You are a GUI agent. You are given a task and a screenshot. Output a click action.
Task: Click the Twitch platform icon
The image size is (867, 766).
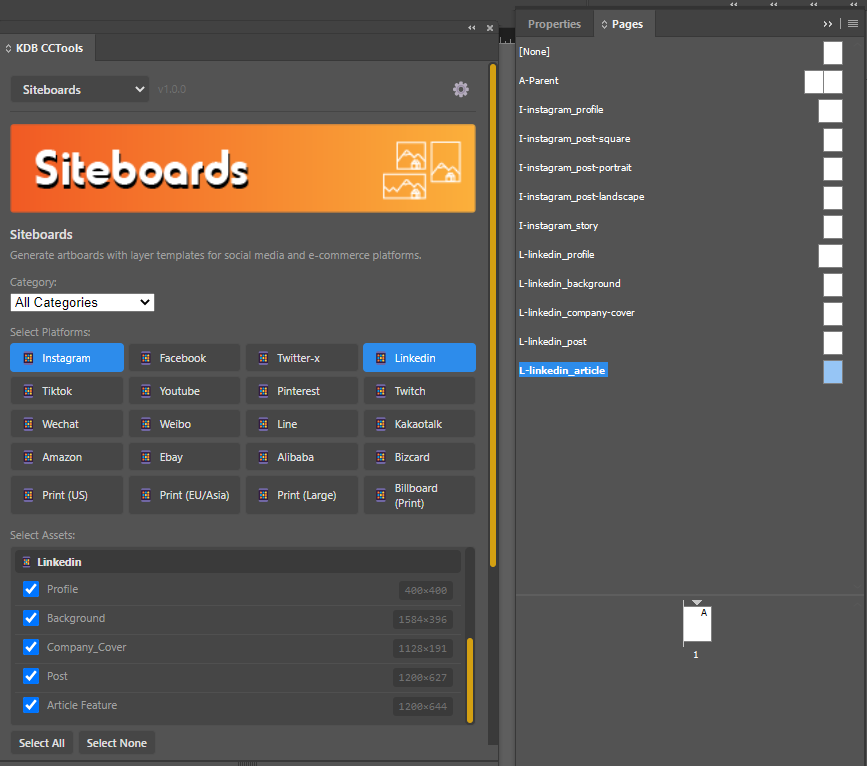pos(381,392)
